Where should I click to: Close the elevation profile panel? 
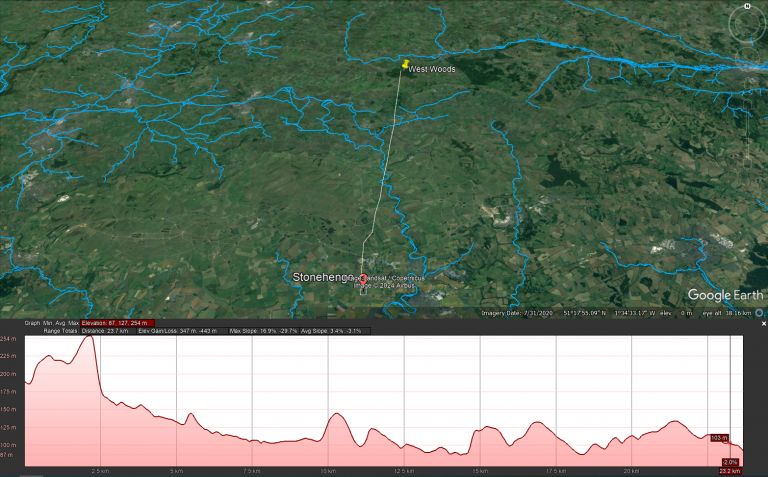pyautogui.click(x=763, y=324)
